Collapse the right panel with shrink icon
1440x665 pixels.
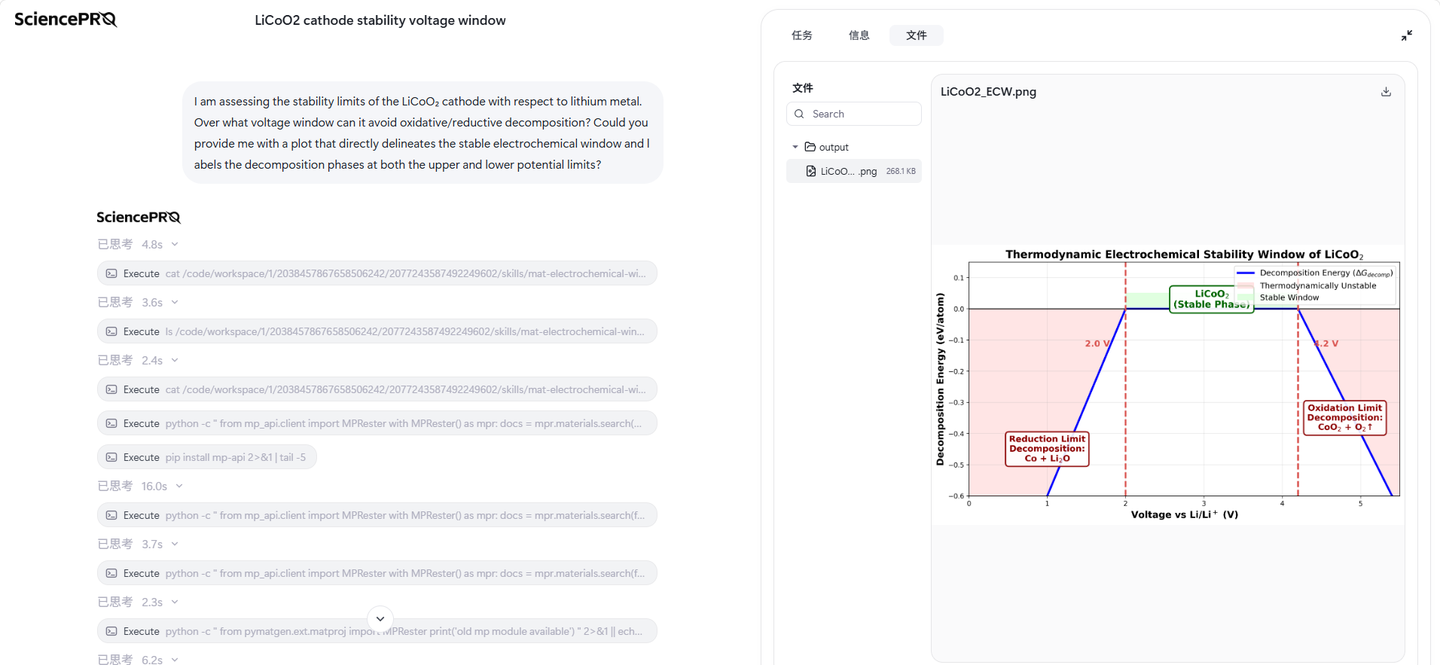[x=1406, y=35]
